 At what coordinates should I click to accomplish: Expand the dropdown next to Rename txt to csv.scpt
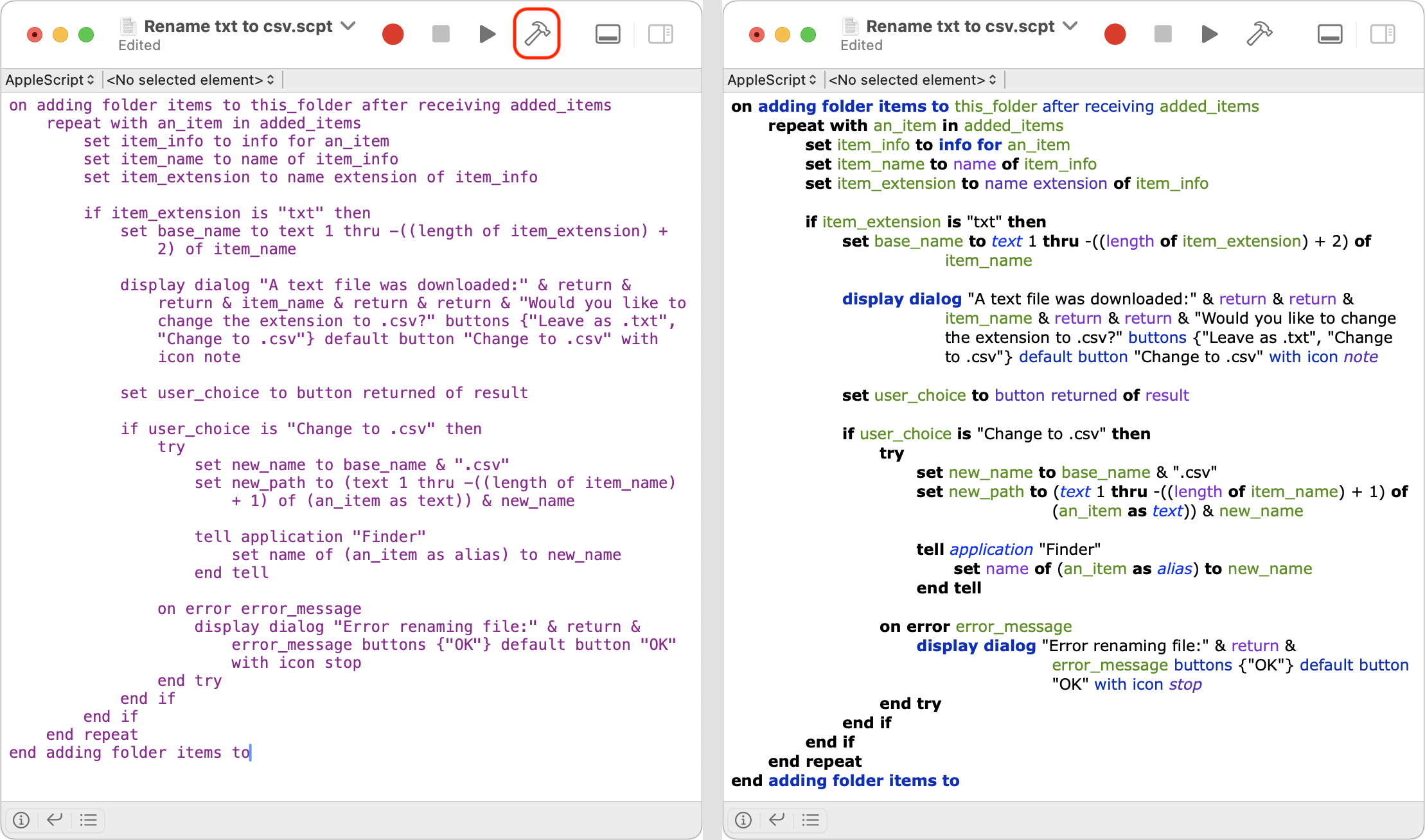[x=348, y=27]
